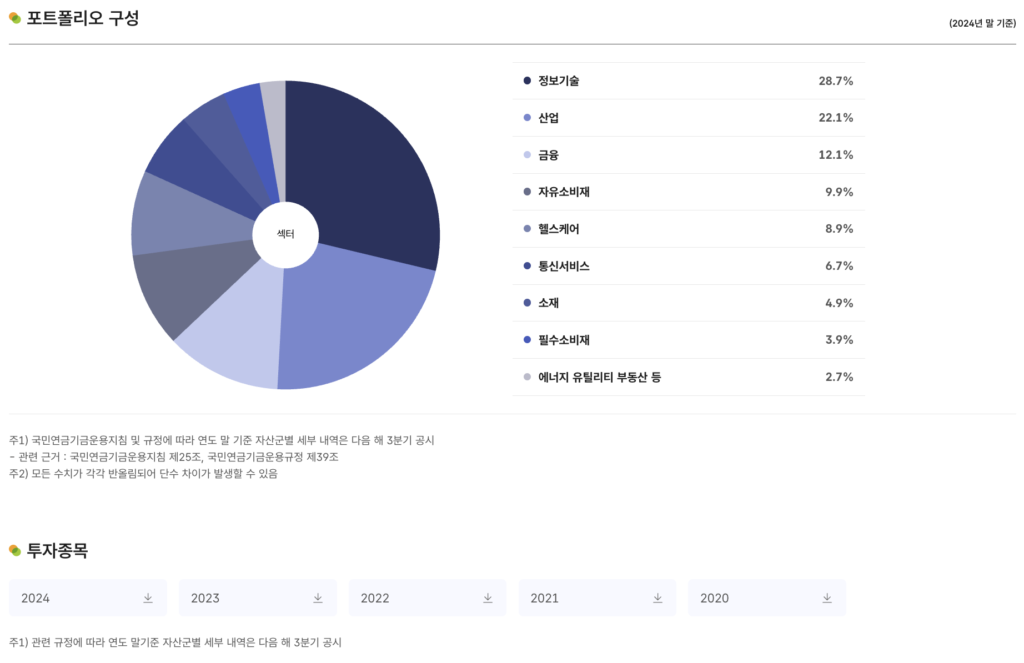1024x663 pixels.
Task: Click the 섹터 center label of chart
Action: 285,235
